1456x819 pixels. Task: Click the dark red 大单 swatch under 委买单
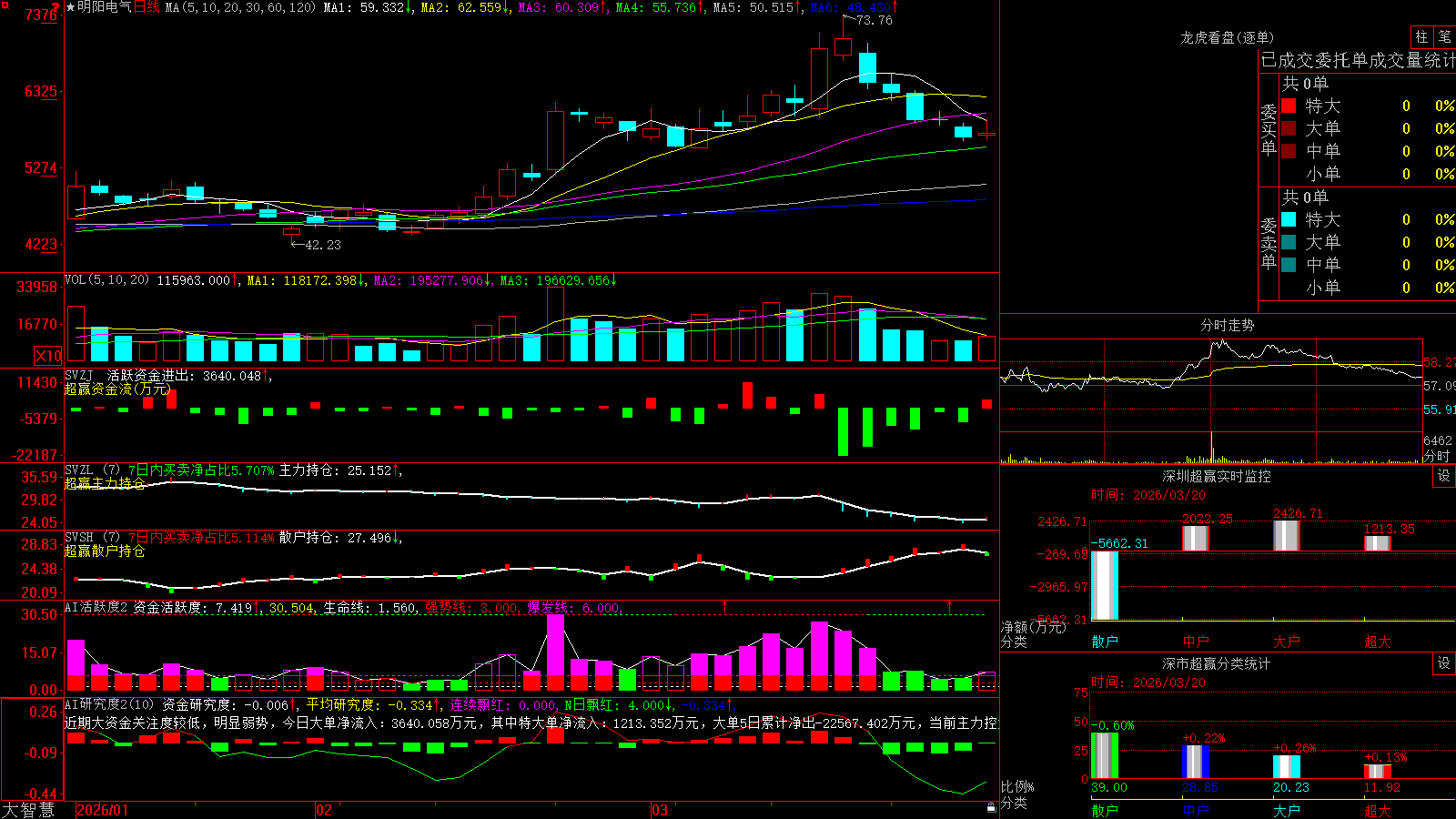(1289, 128)
